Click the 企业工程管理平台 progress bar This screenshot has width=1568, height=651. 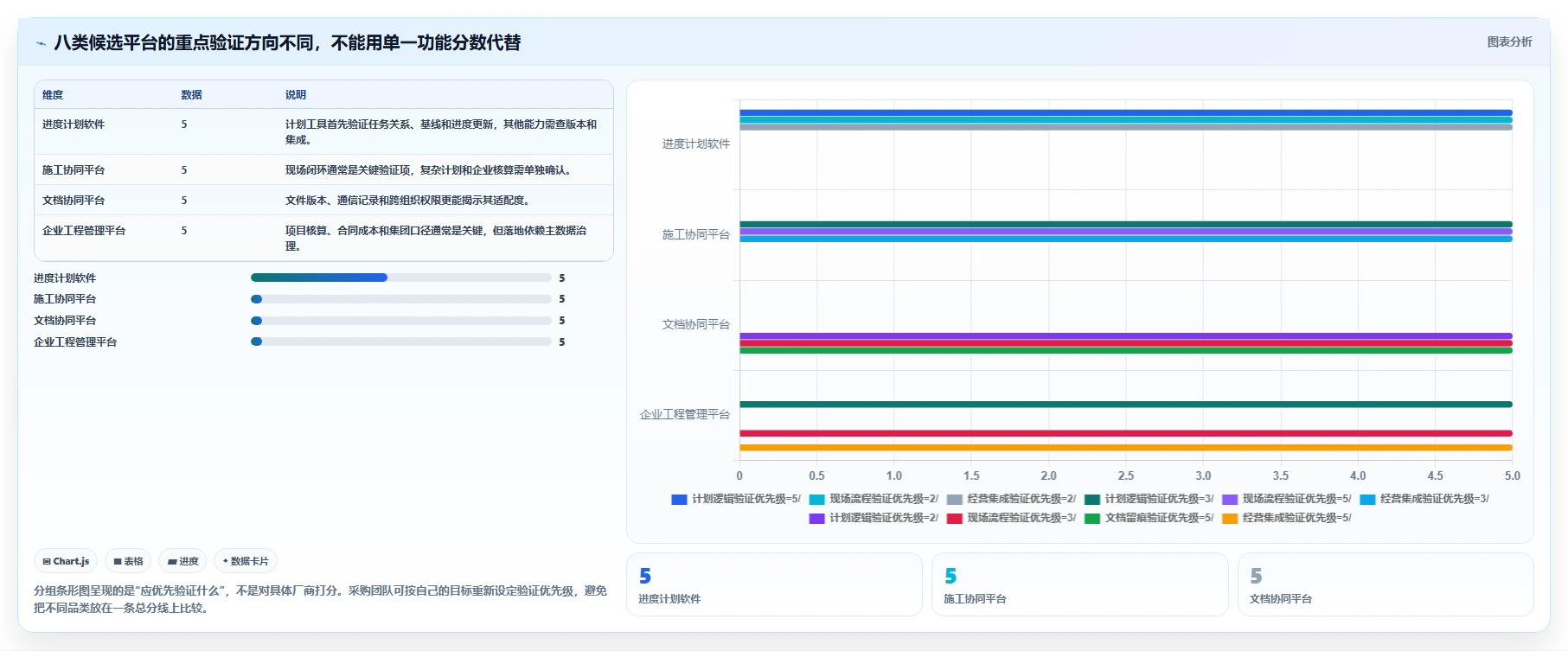pyautogui.click(x=401, y=341)
